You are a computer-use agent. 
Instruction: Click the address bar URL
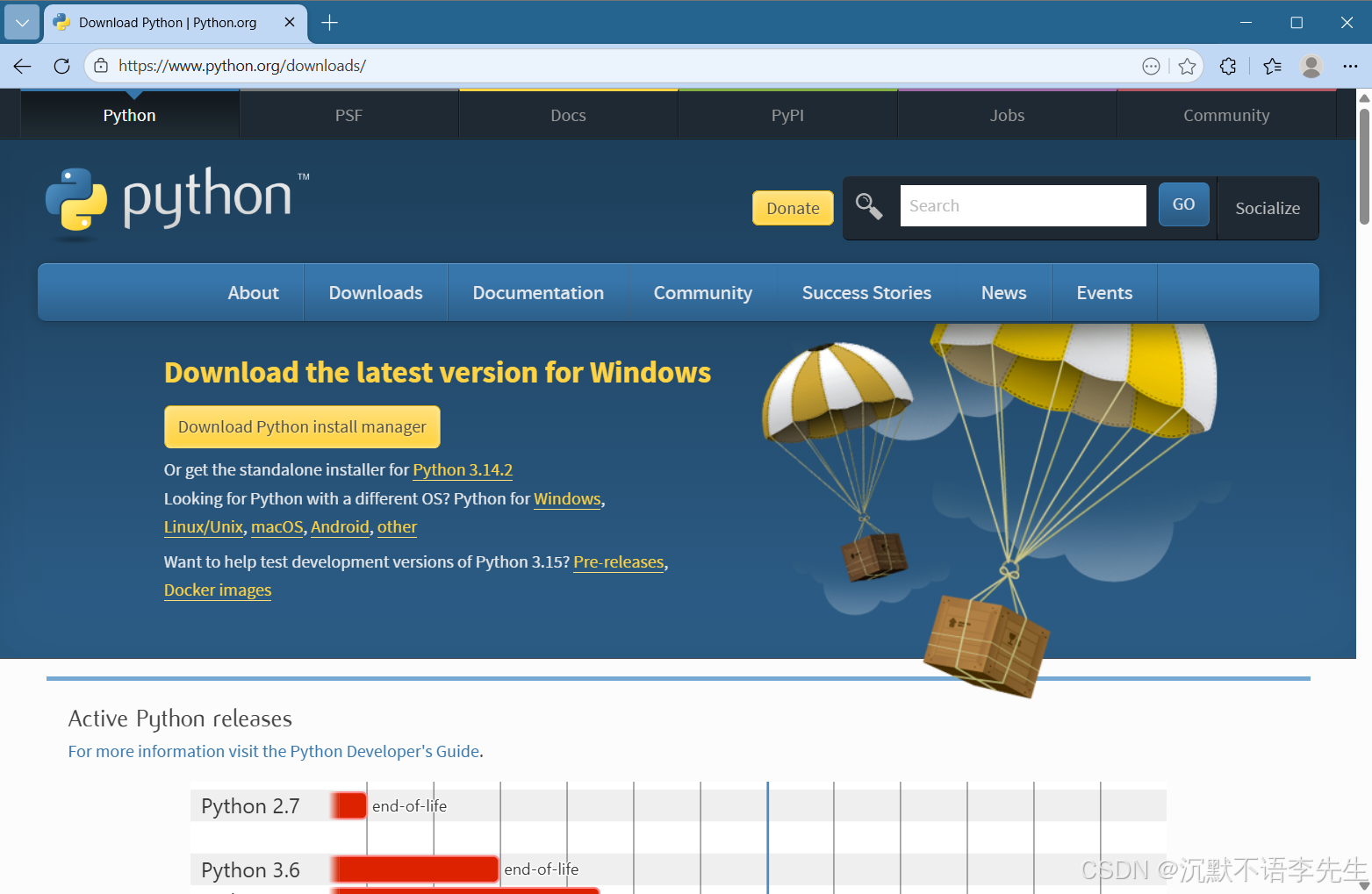click(242, 66)
